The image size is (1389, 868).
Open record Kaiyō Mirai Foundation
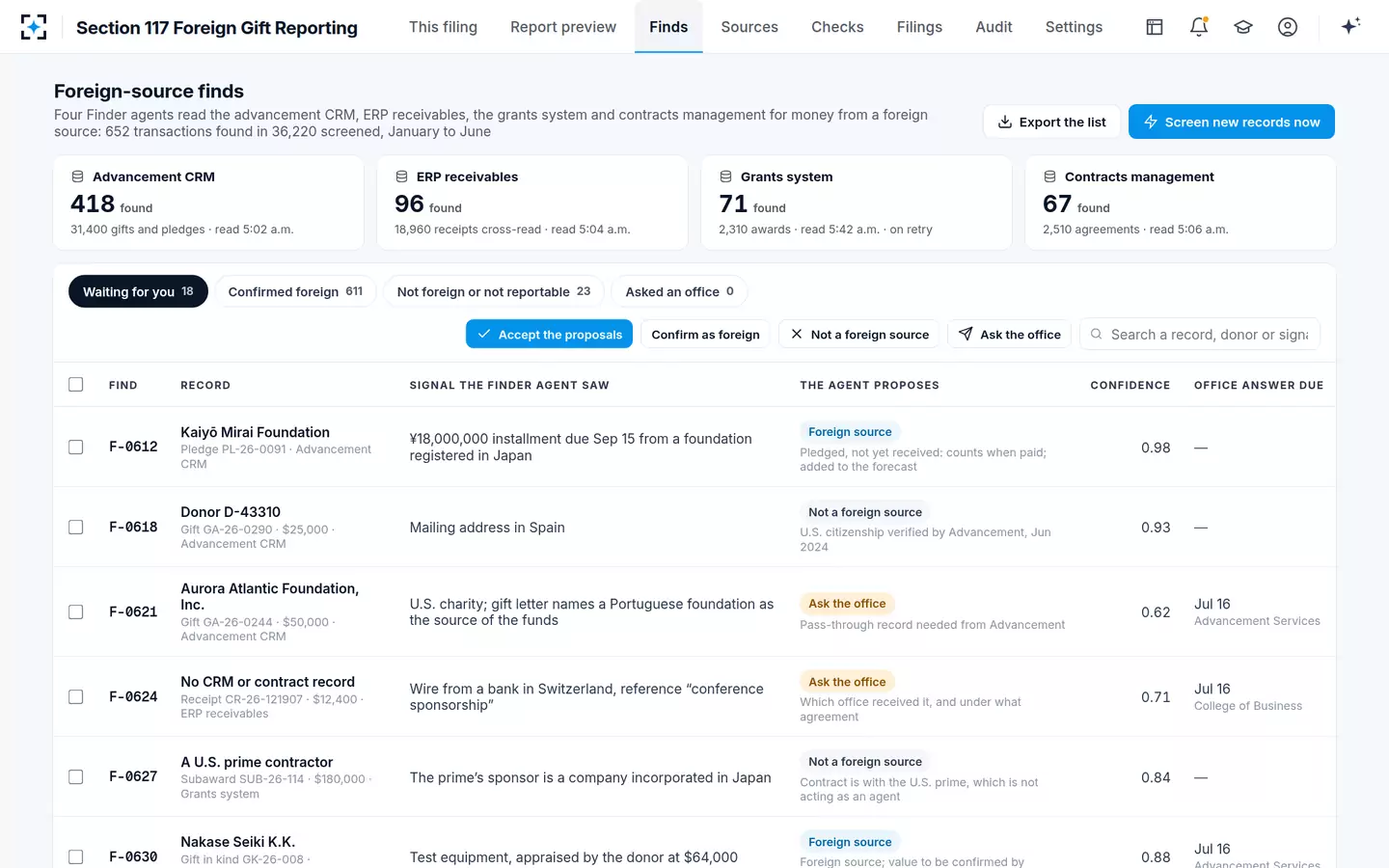coord(255,432)
